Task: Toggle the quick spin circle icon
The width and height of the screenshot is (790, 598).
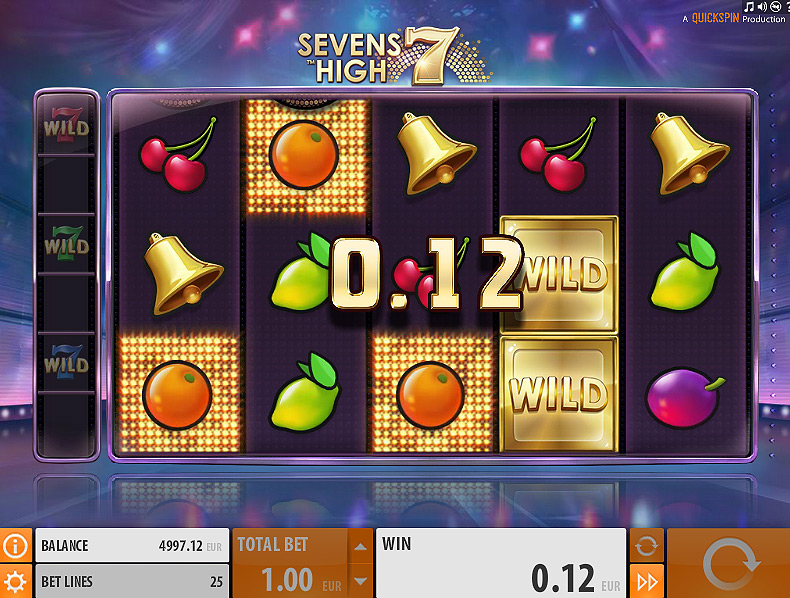Action: click(x=775, y=6)
